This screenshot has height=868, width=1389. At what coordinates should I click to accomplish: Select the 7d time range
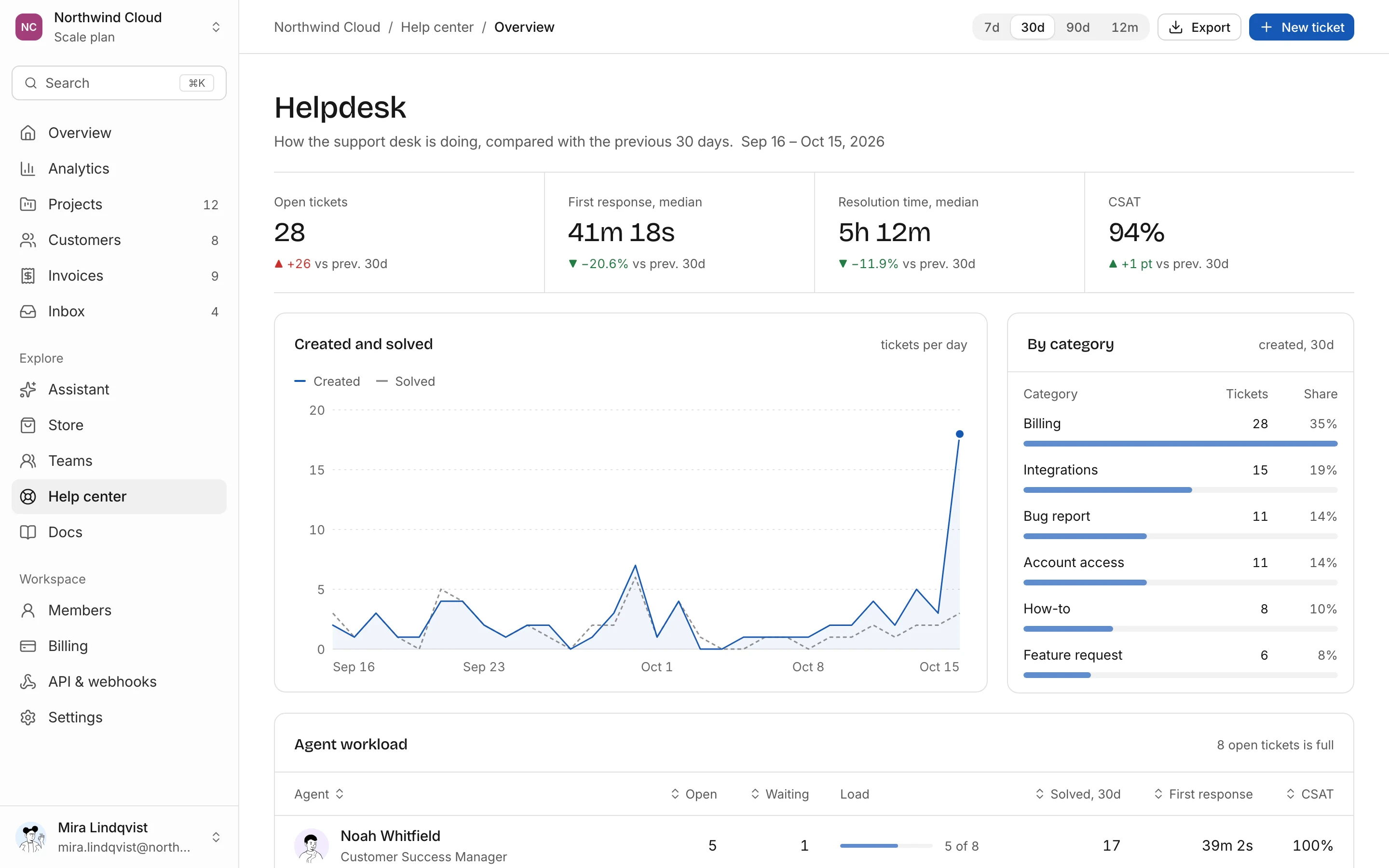pyautogui.click(x=991, y=27)
